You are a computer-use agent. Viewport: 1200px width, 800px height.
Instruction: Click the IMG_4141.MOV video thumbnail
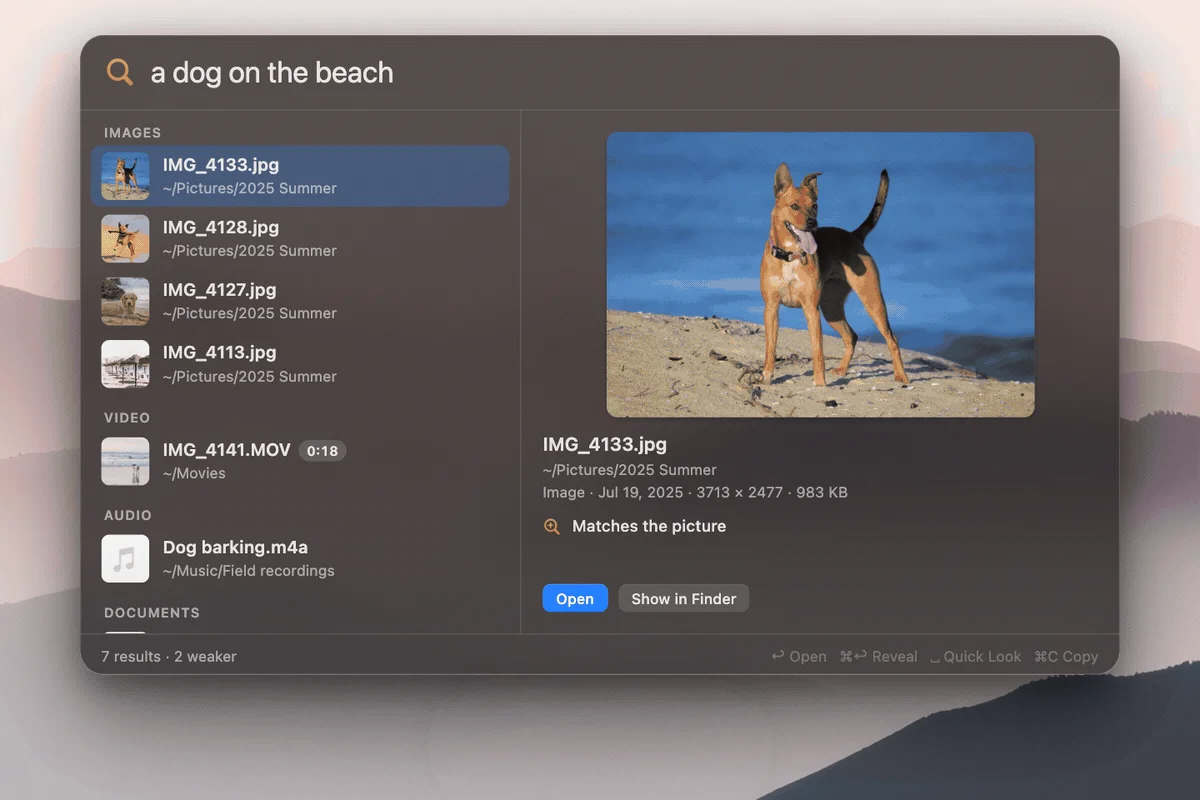[x=125, y=461]
